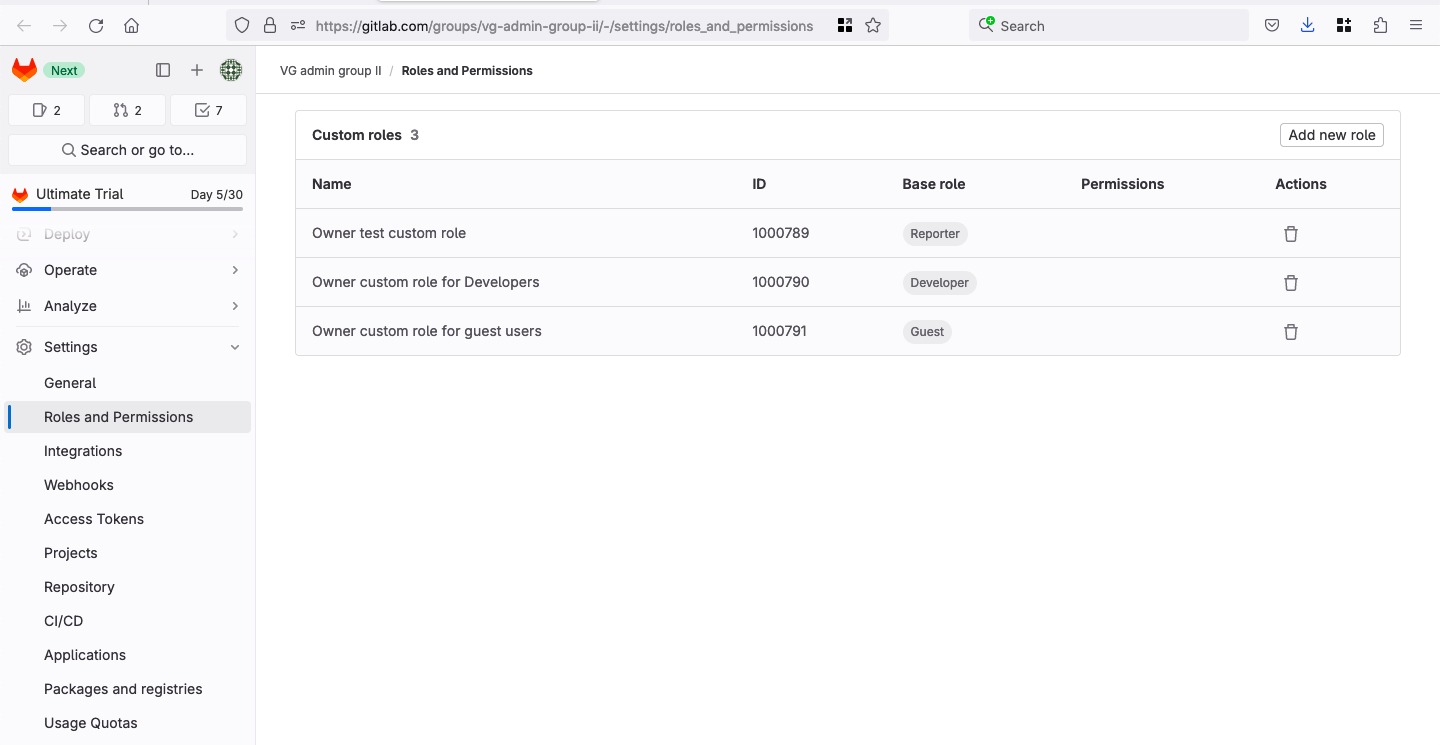Click the Add new role button
This screenshot has width=1440, height=745.
1331,135
